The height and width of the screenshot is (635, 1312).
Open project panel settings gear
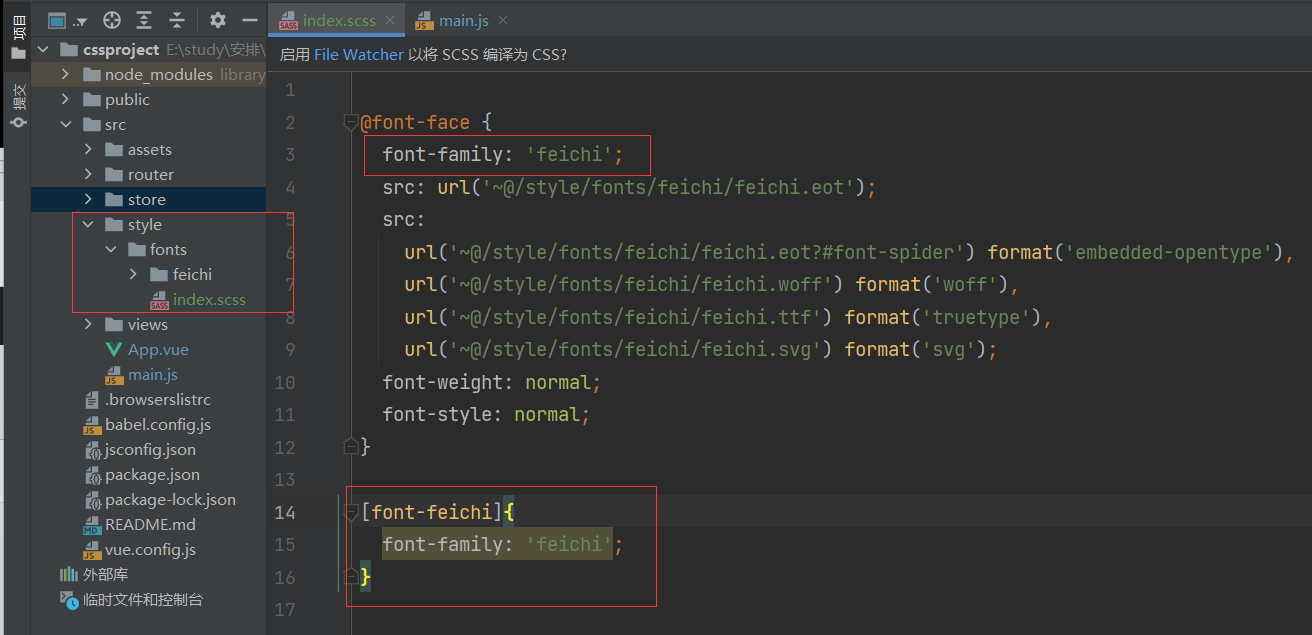coord(218,20)
